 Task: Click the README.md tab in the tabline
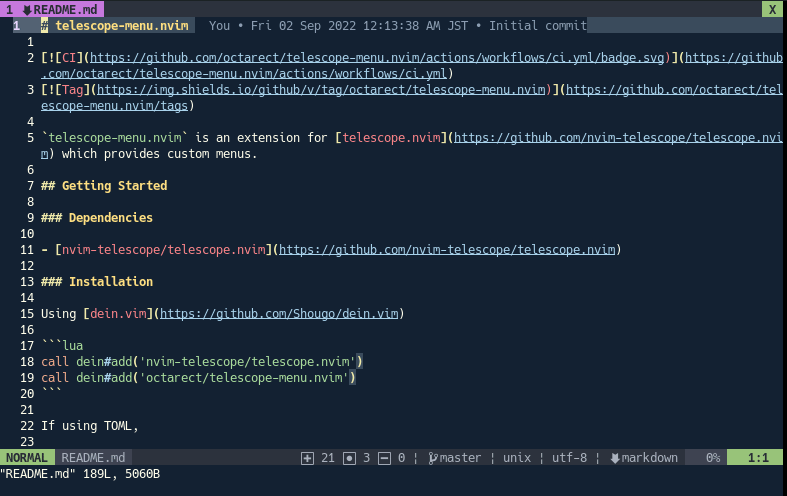click(x=52, y=9)
